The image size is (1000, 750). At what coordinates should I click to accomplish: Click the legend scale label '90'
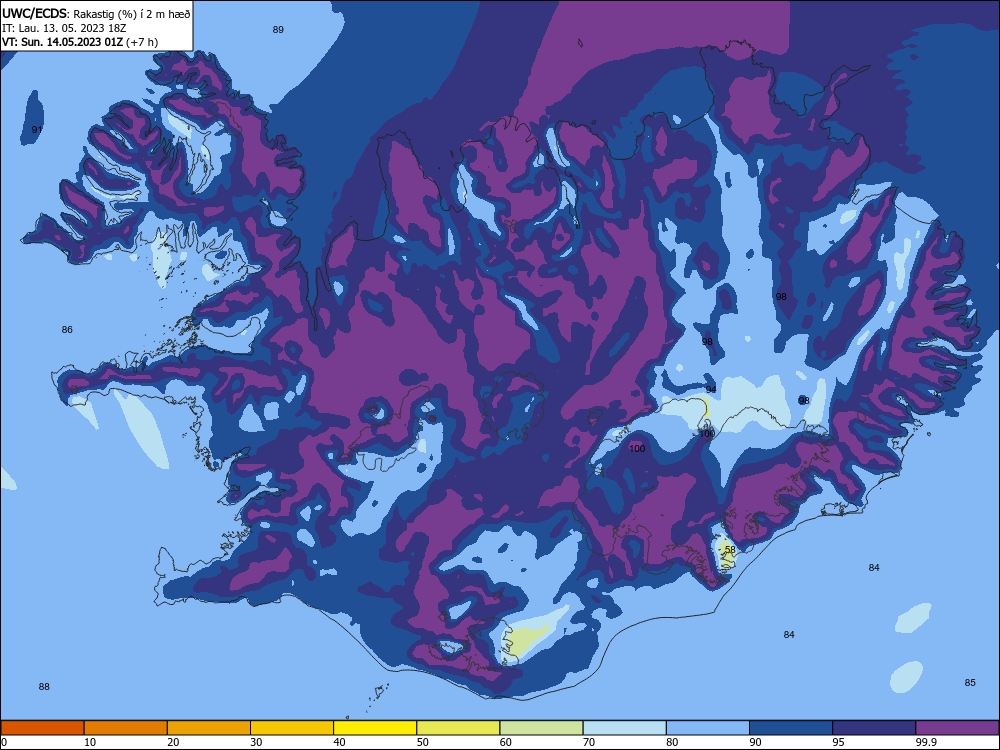click(x=756, y=742)
